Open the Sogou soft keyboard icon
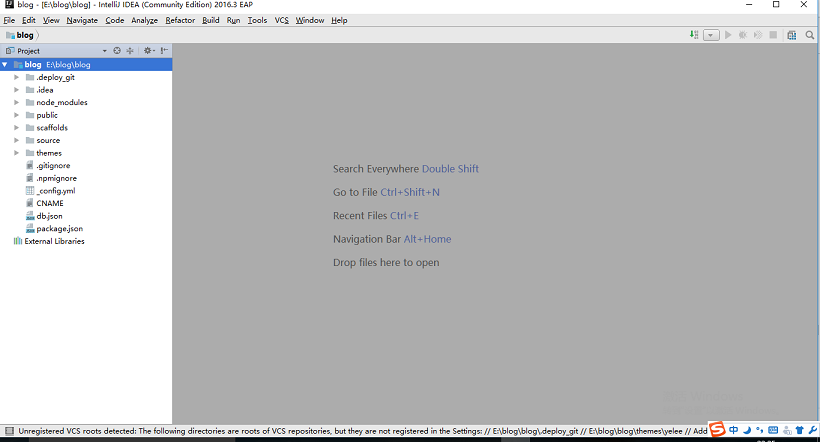Viewport: 820px width, 442px height. [x=773, y=430]
